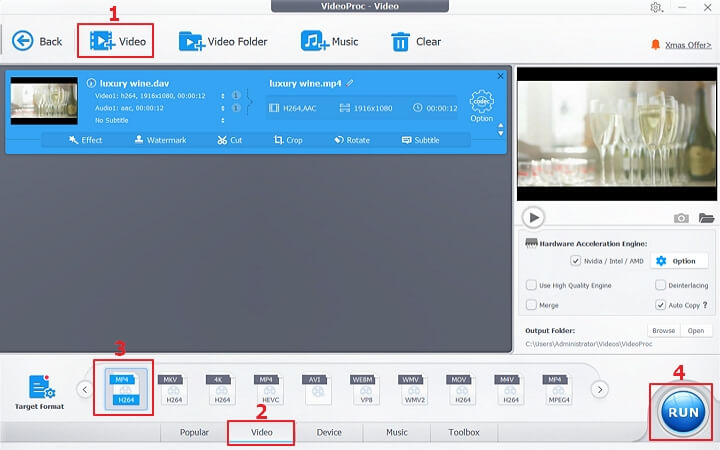The width and height of the screenshot is (720, 450).
Task: Switch to the Toolbox tab
Action: [x=464, y=433]
